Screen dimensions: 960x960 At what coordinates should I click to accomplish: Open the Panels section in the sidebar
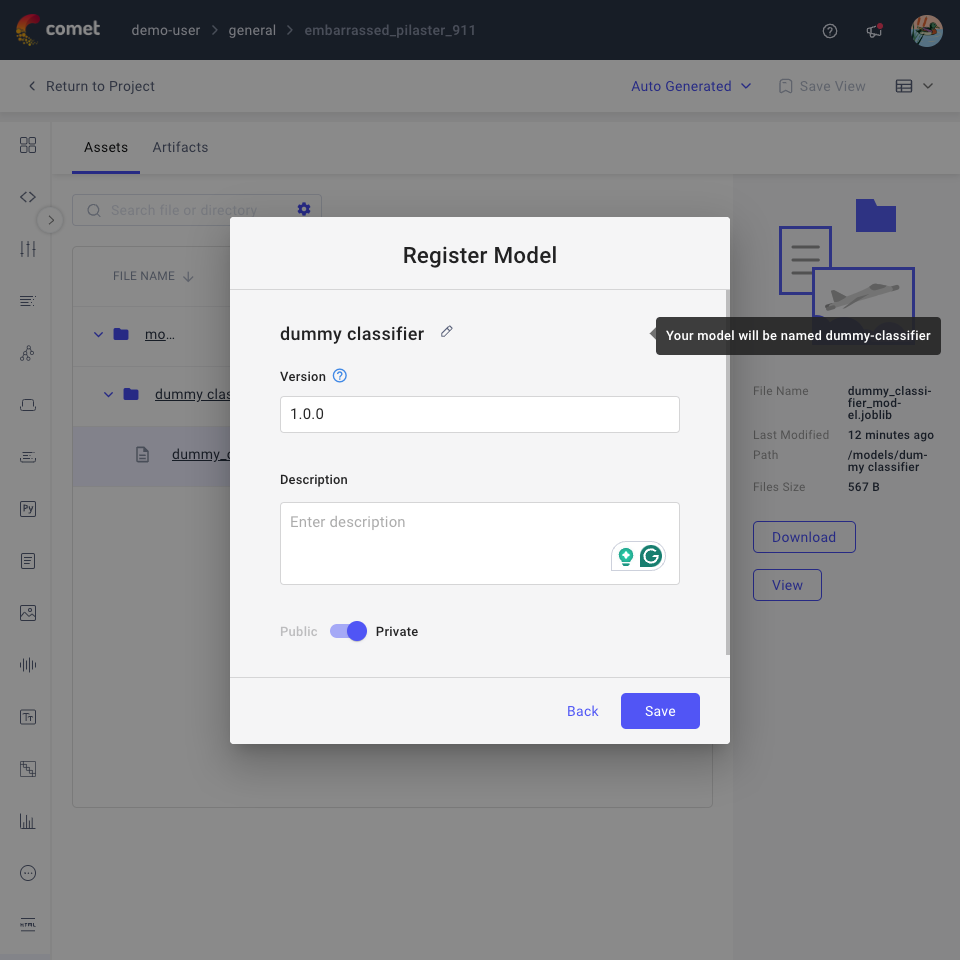tap(27, 145)
